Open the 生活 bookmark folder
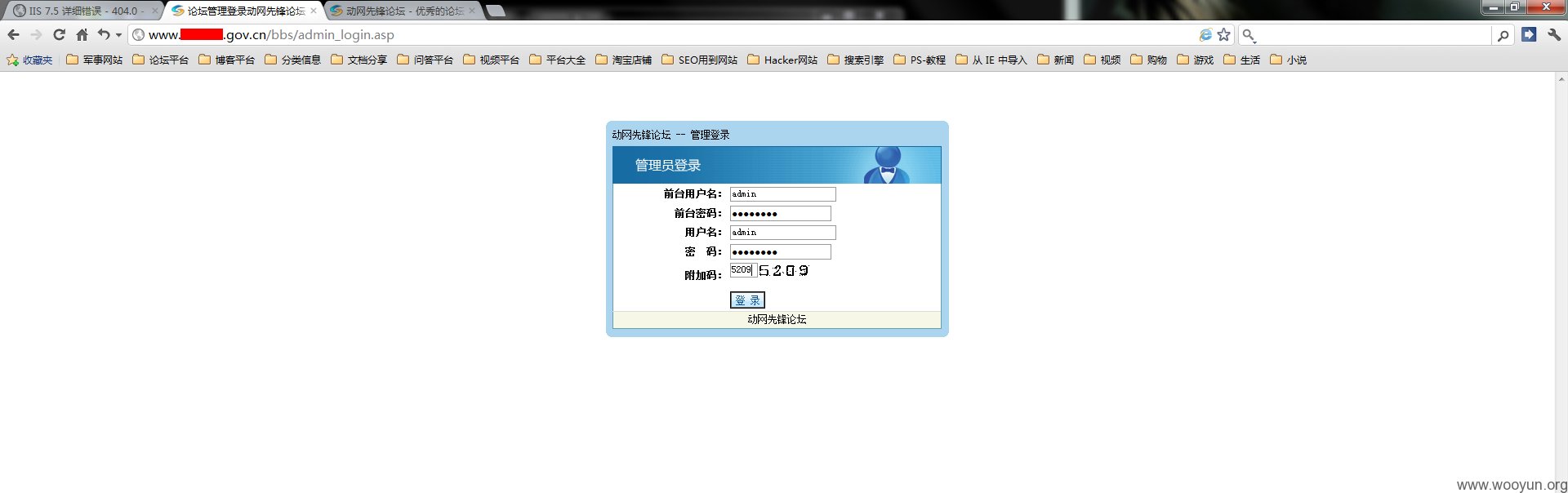1568x493 pixels. pyautogui.click(x=1241, y=60)
